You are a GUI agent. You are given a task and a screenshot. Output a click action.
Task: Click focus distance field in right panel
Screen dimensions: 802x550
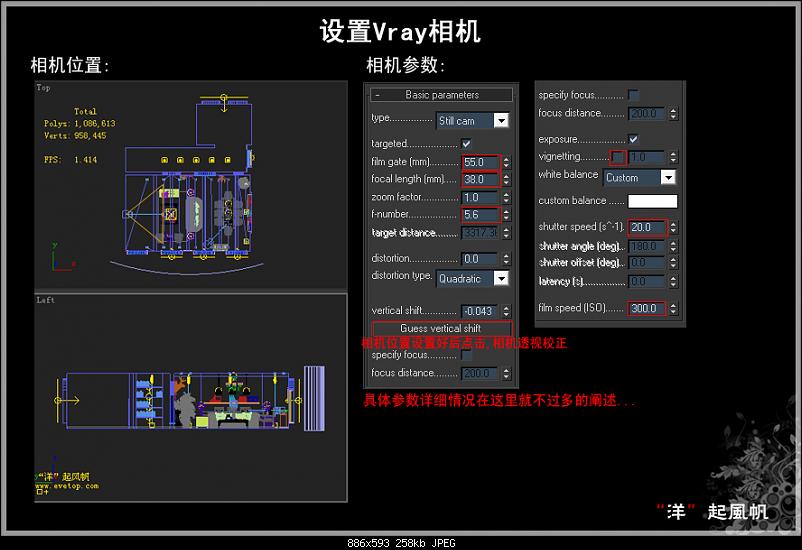[x=647, y=114]
